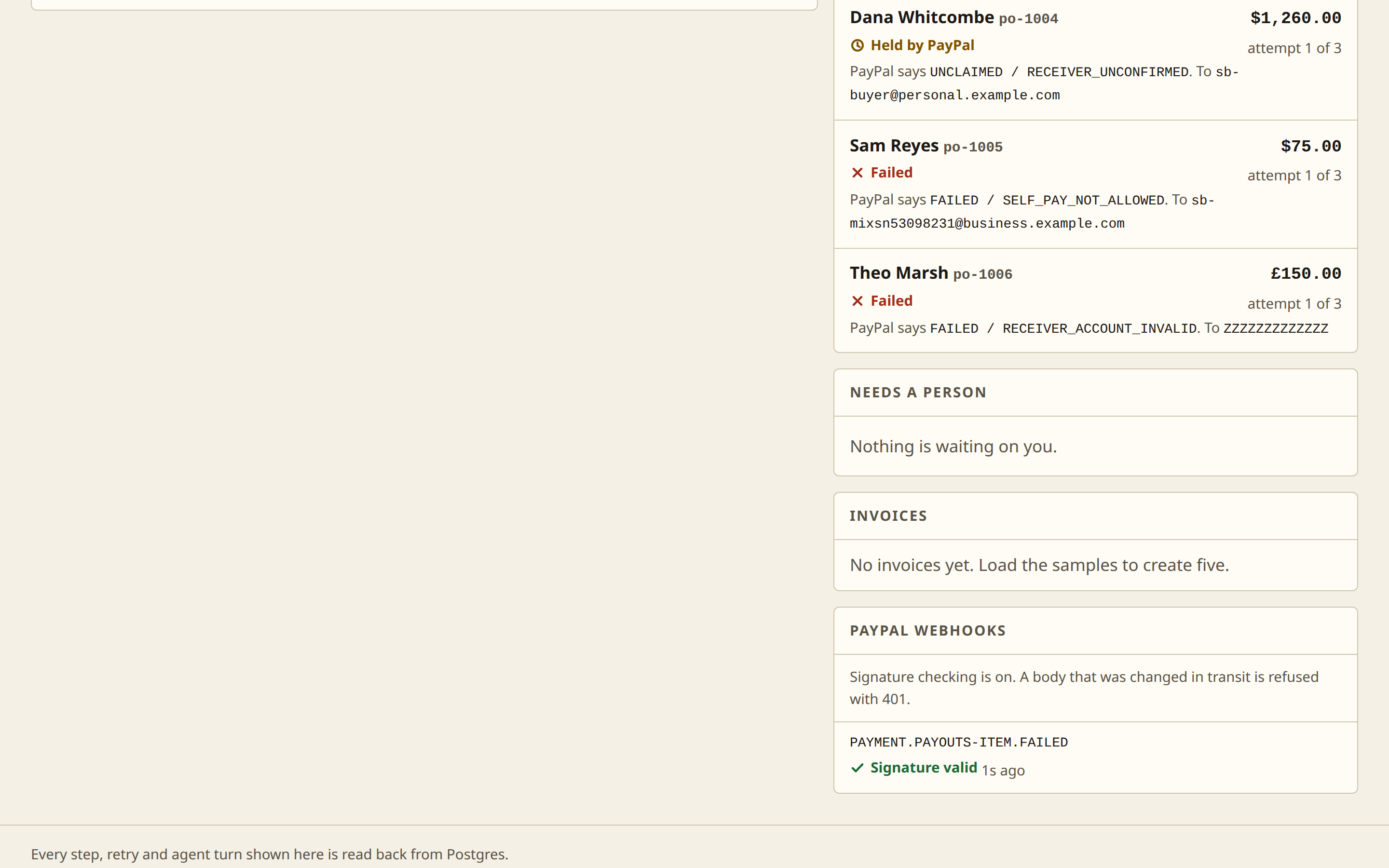Click the checkmark beside Signature valid
Screen dimensions: 1389x868
coord(857,768)
